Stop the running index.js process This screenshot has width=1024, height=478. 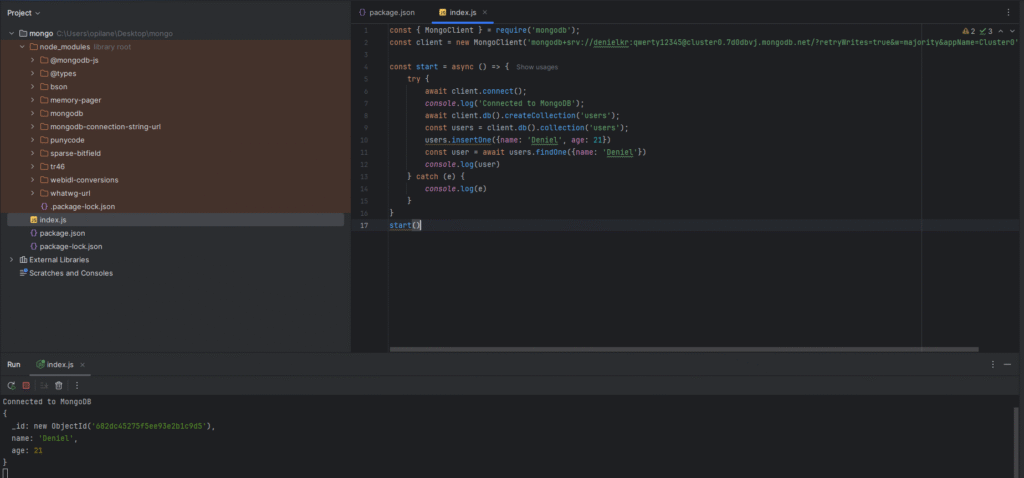pos(27,385)
